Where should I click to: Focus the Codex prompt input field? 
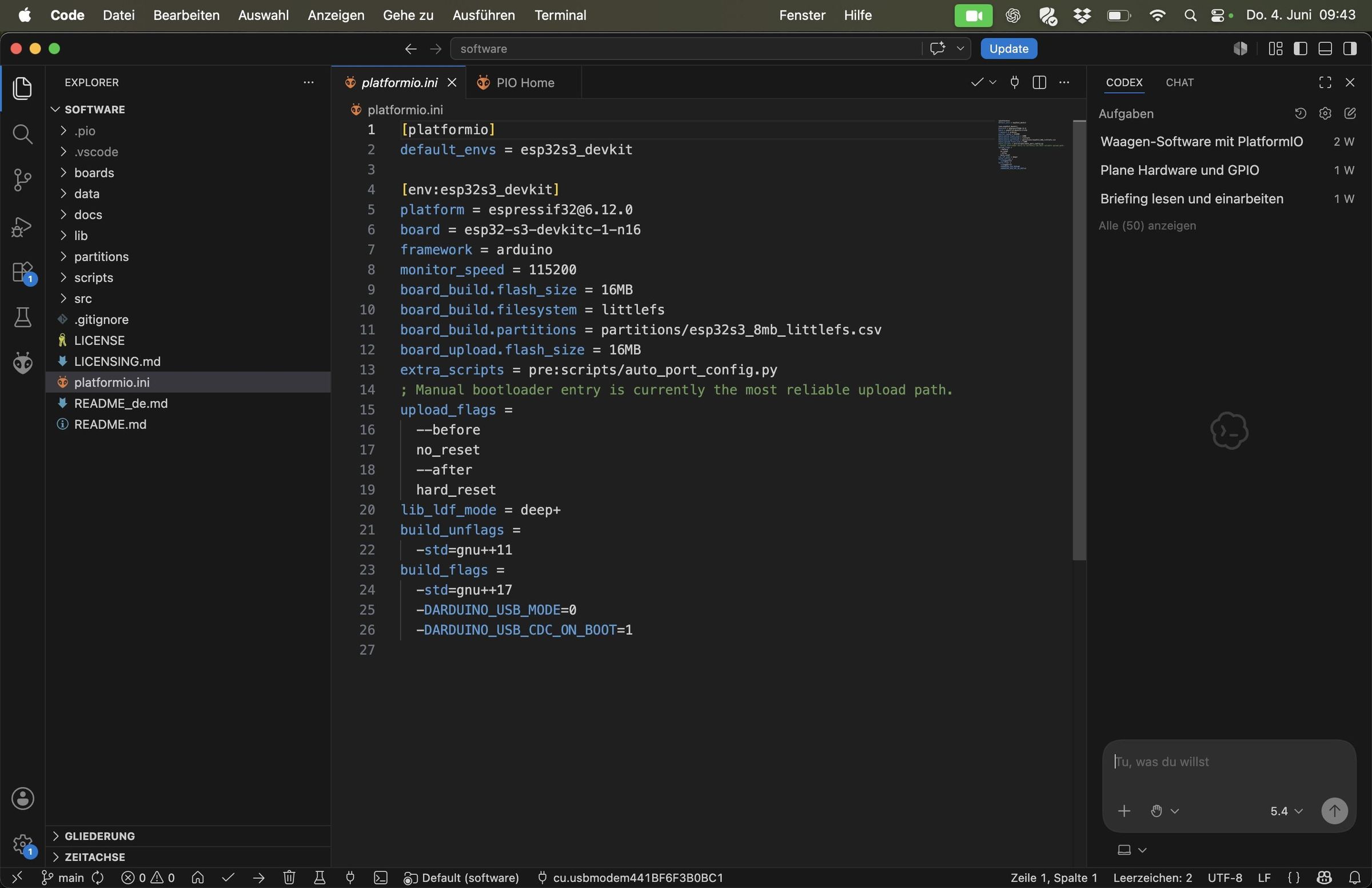(1228, 762)
